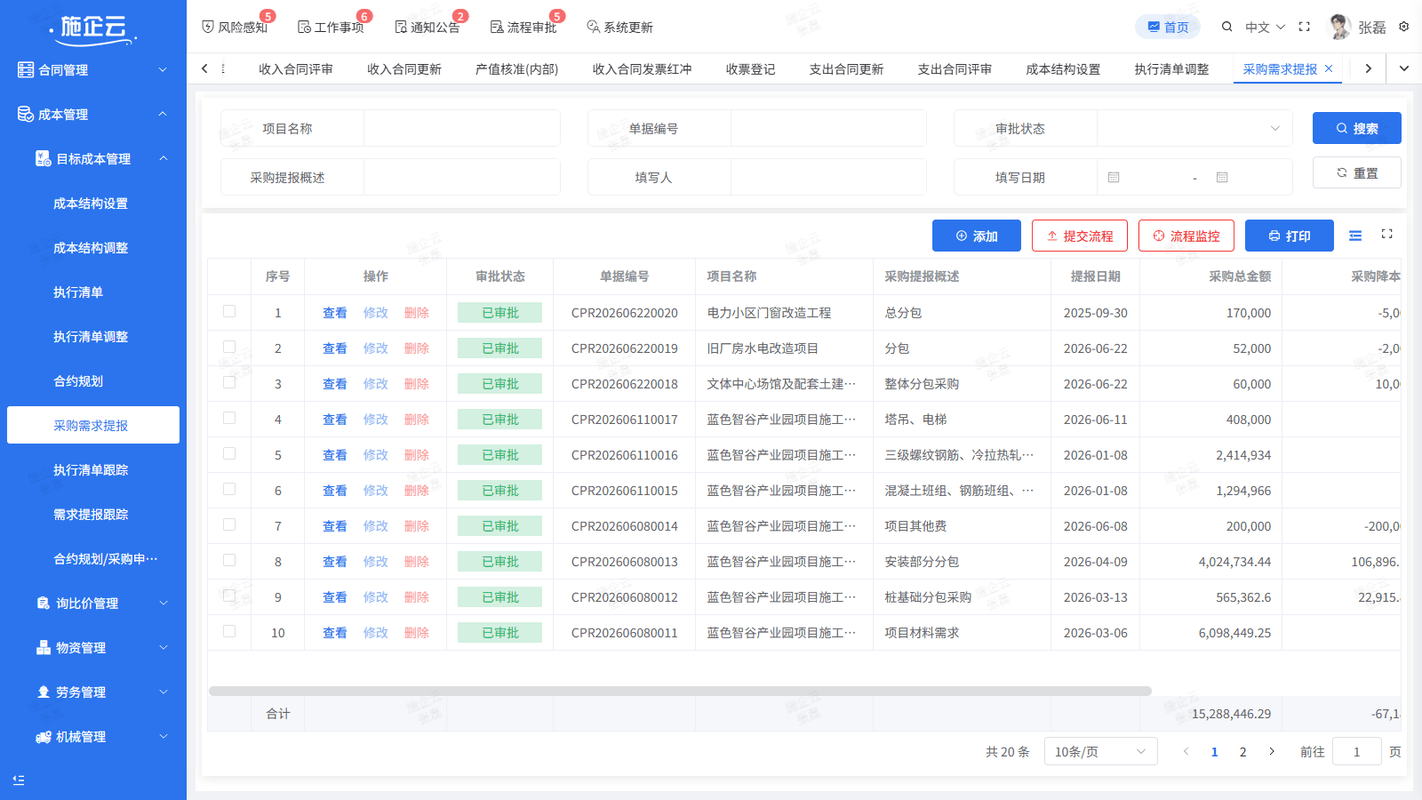Open the 审批状态 dropdown

click(1195, 129)
